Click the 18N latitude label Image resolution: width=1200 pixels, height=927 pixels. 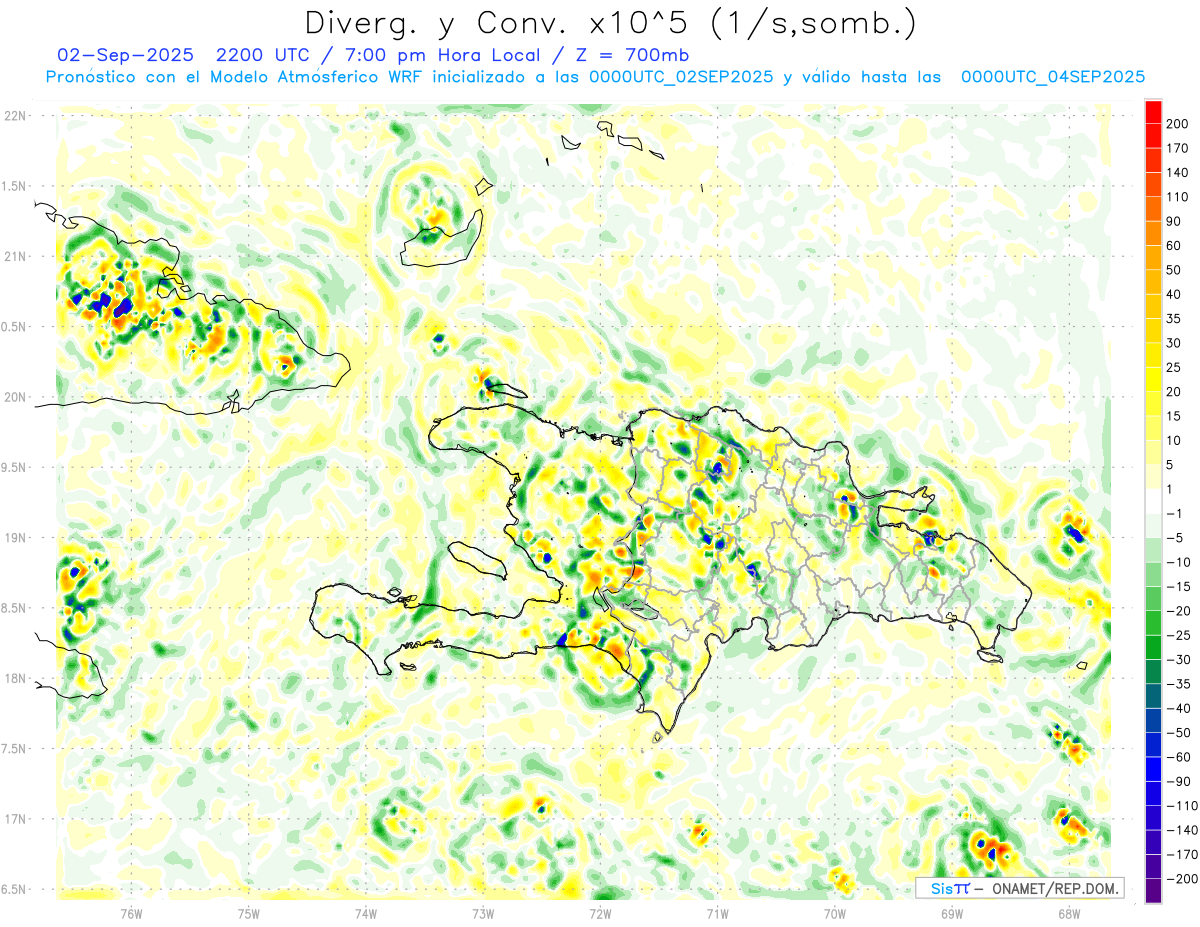15,678
